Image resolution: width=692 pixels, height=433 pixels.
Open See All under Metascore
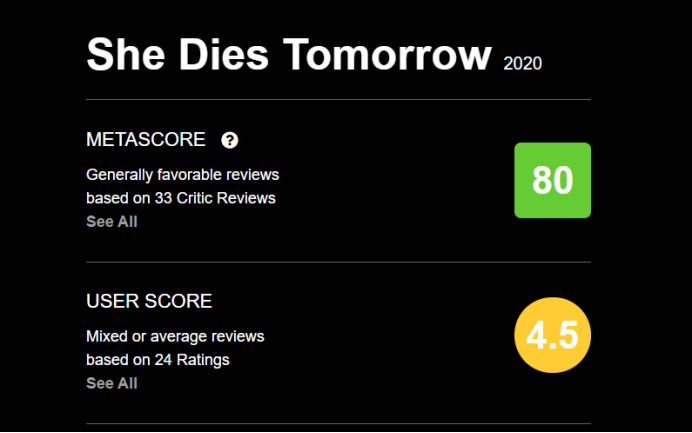point(112,222)
